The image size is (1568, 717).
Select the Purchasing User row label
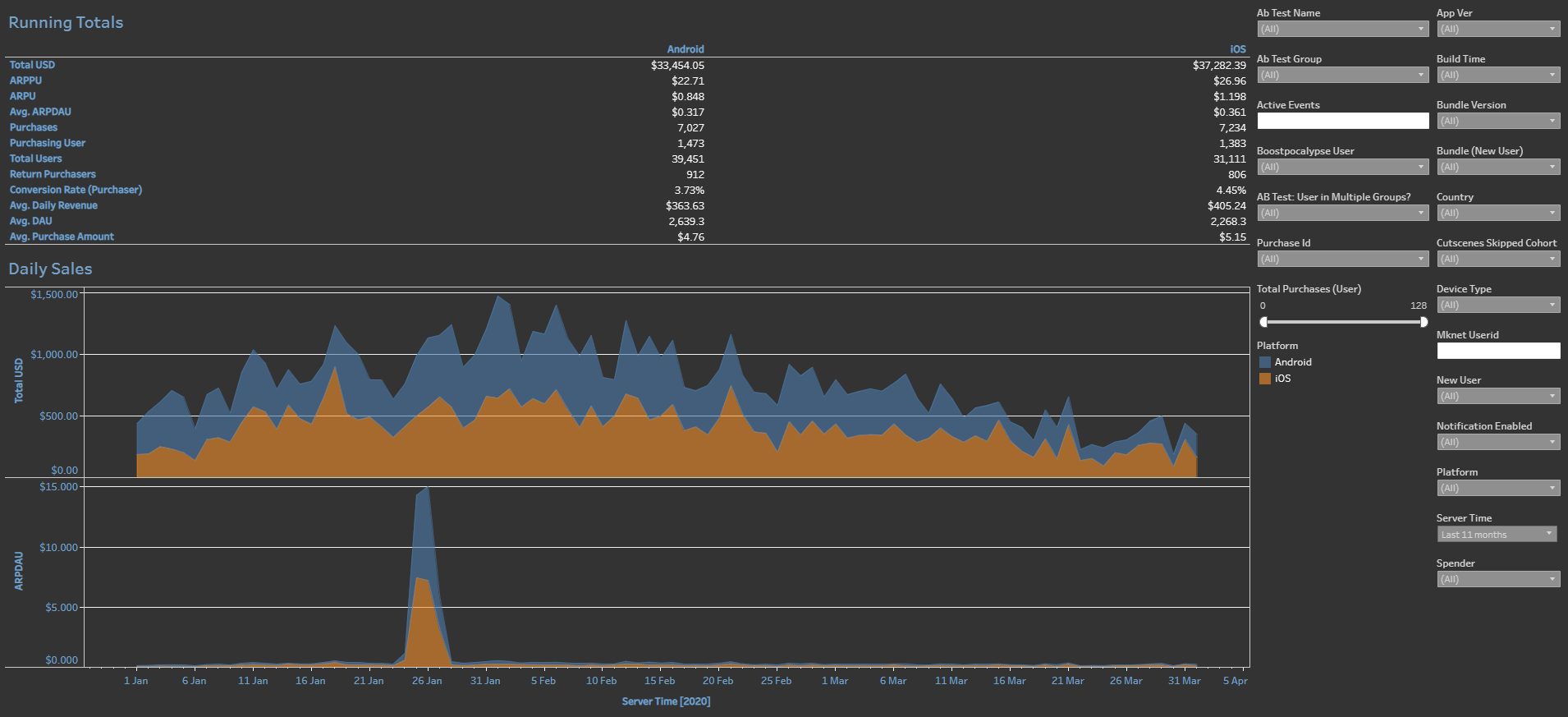48,143
